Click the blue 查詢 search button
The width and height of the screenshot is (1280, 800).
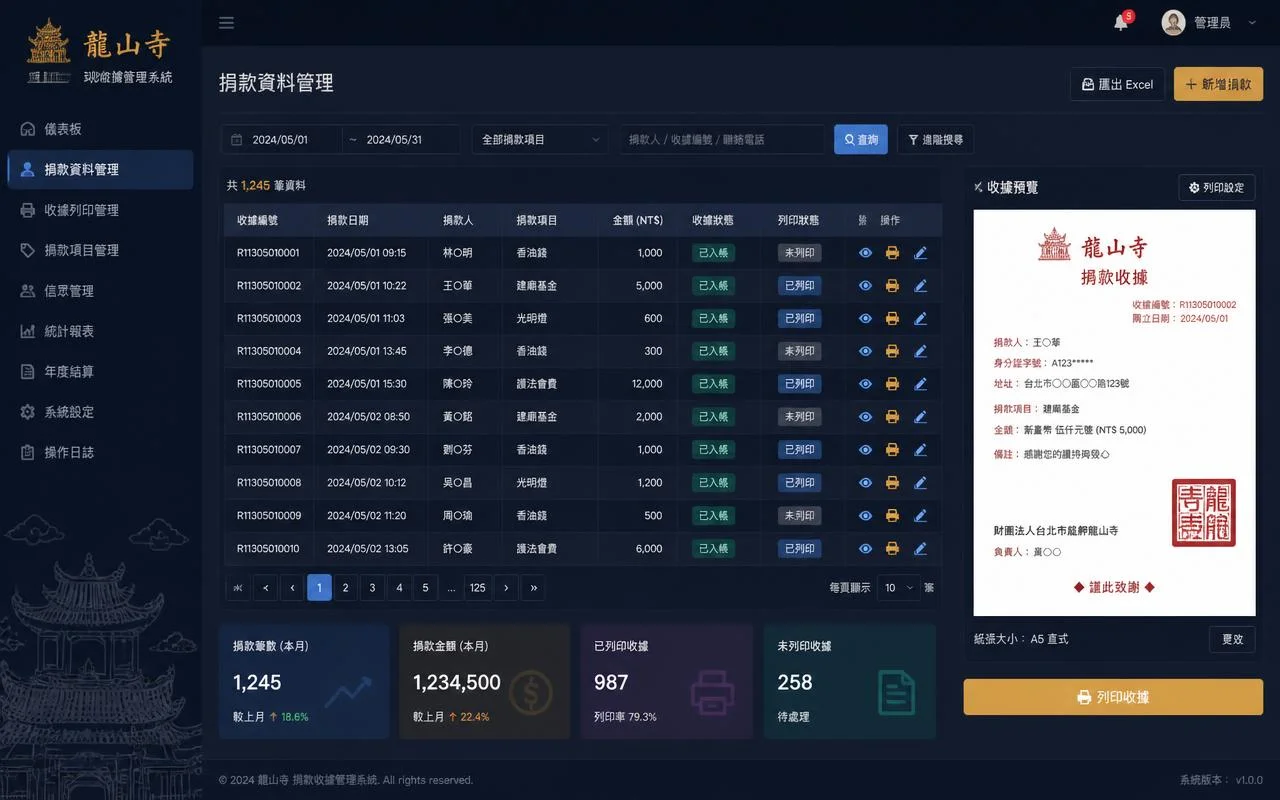861,140
